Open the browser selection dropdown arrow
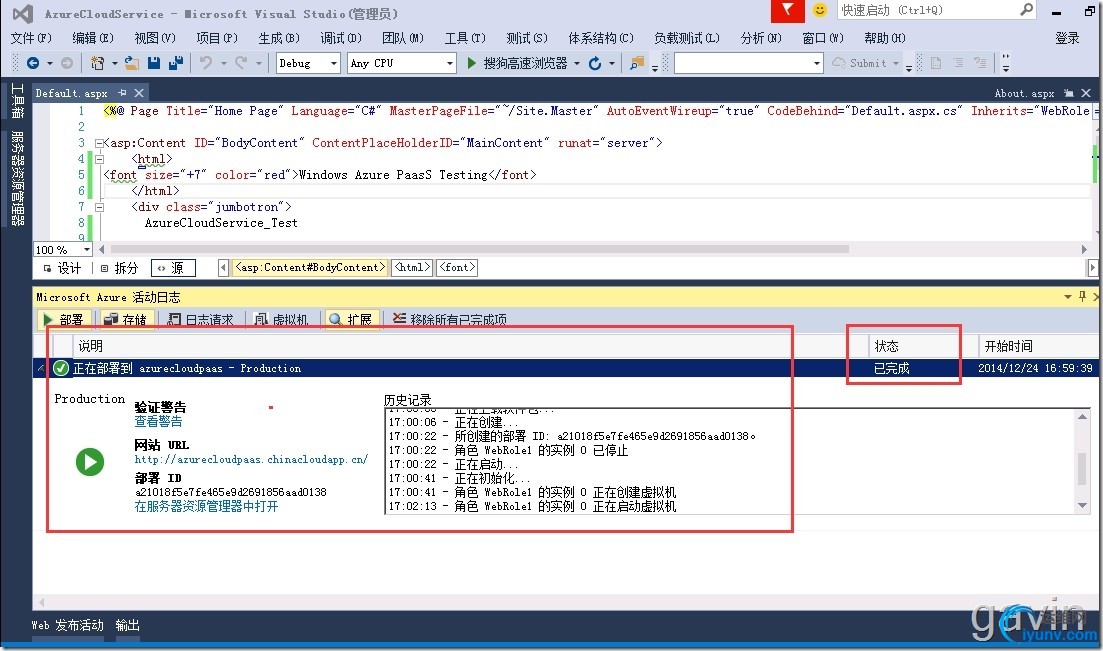 tap(577, 63)
